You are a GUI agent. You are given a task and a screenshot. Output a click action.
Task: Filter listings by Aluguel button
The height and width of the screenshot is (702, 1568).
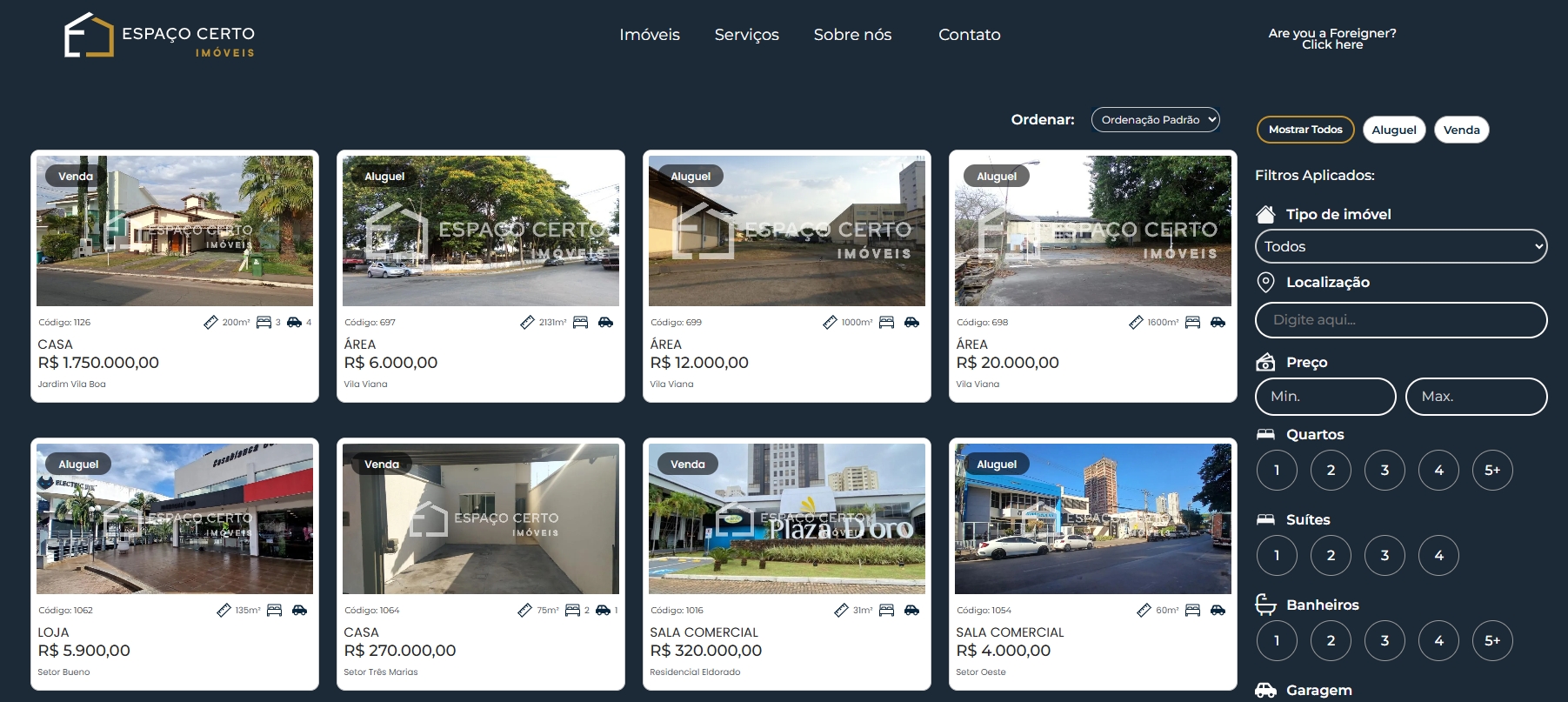[x=1393, y=130]
